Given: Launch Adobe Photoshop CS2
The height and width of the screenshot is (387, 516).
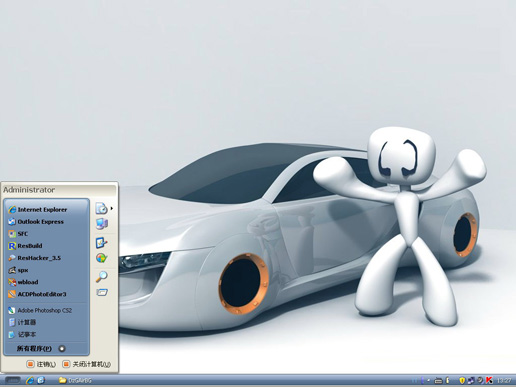Looking at the screenshot, I should click(x=47, y=310).
